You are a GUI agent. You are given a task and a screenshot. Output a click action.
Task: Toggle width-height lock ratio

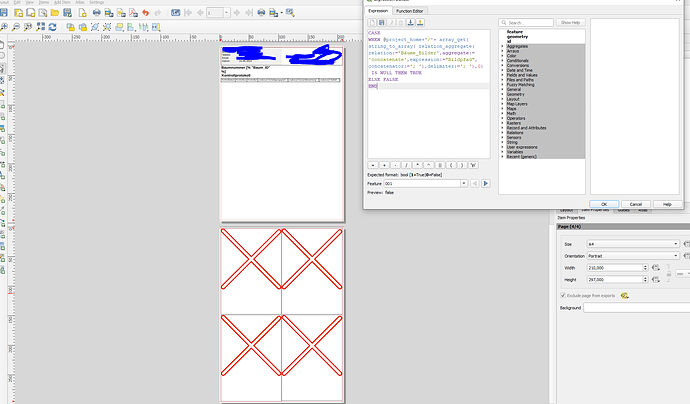click(x=669, y=274)
